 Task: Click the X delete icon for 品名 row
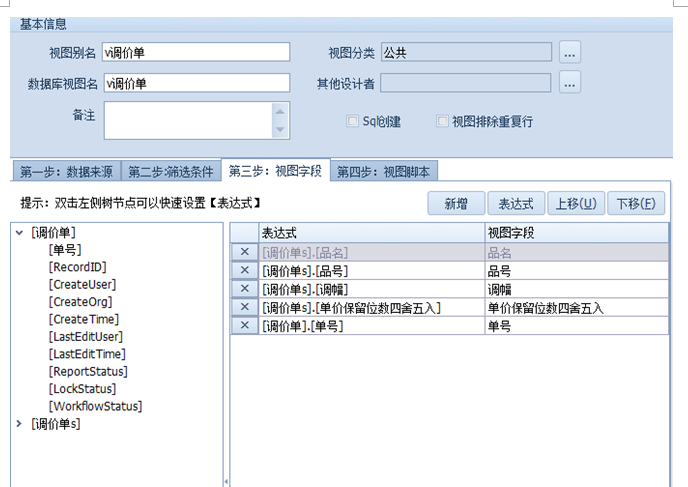[x=245, y=252]
